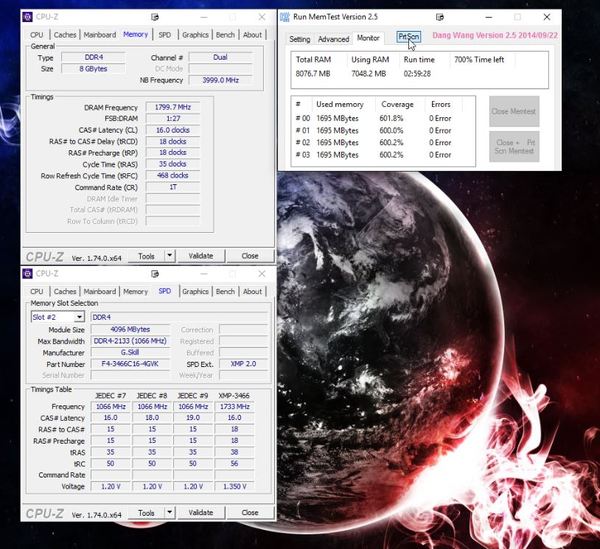The height and width of the screenshot is (549, 600).
Task: Open Graphics tab in top CPU-Z window
Action: pos(195,35)
